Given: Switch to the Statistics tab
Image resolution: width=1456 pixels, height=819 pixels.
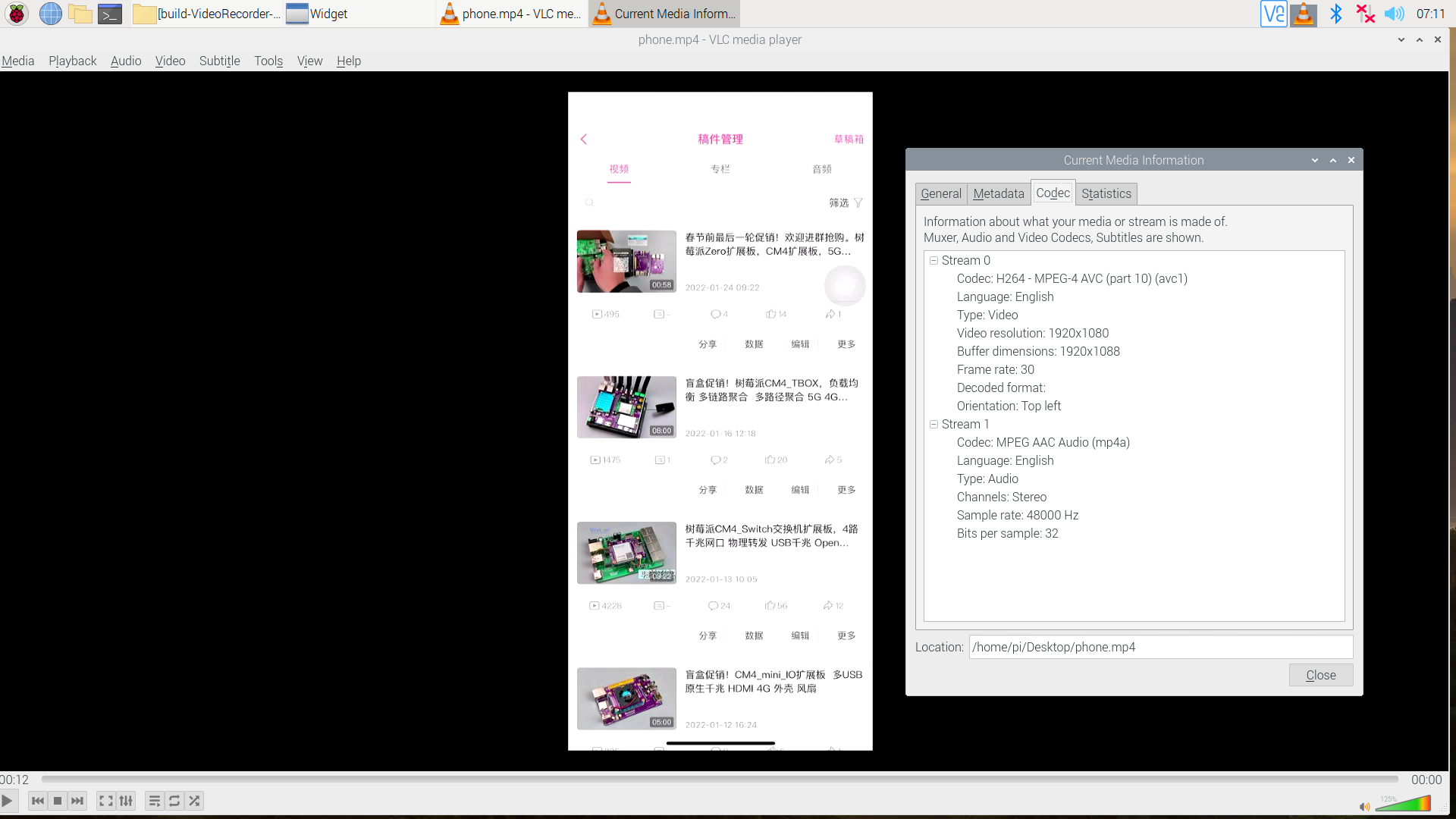Looking at the screenshot, I should click(1106, 193).
